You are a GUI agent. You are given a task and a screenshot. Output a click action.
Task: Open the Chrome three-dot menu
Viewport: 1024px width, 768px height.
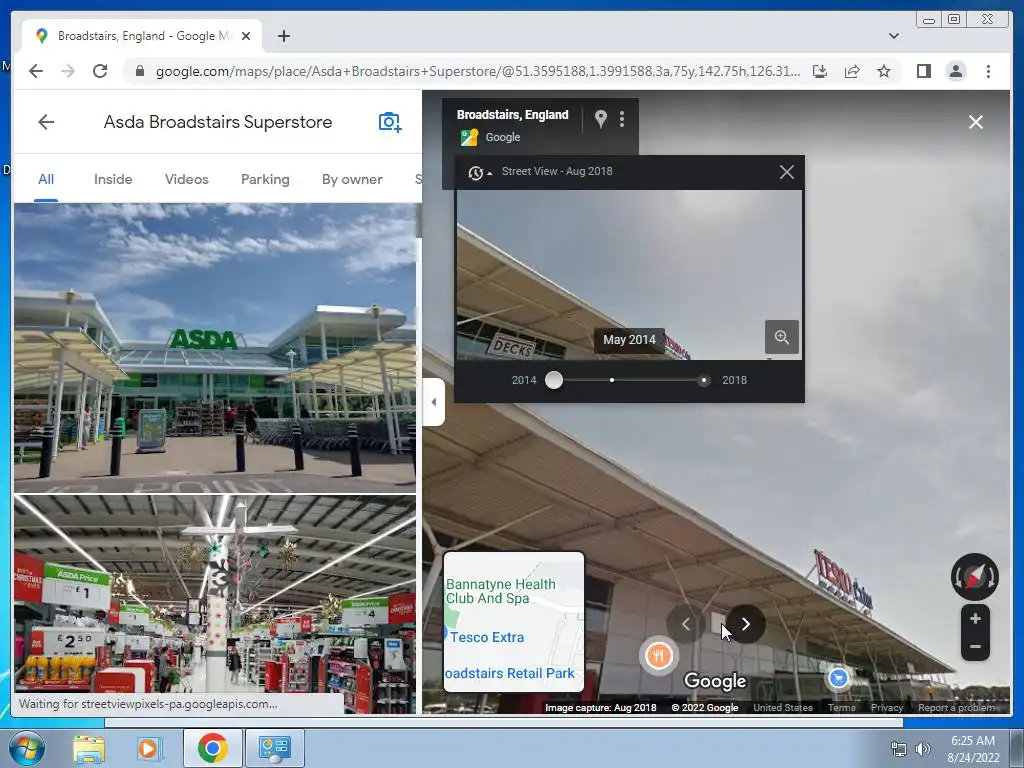988,71
